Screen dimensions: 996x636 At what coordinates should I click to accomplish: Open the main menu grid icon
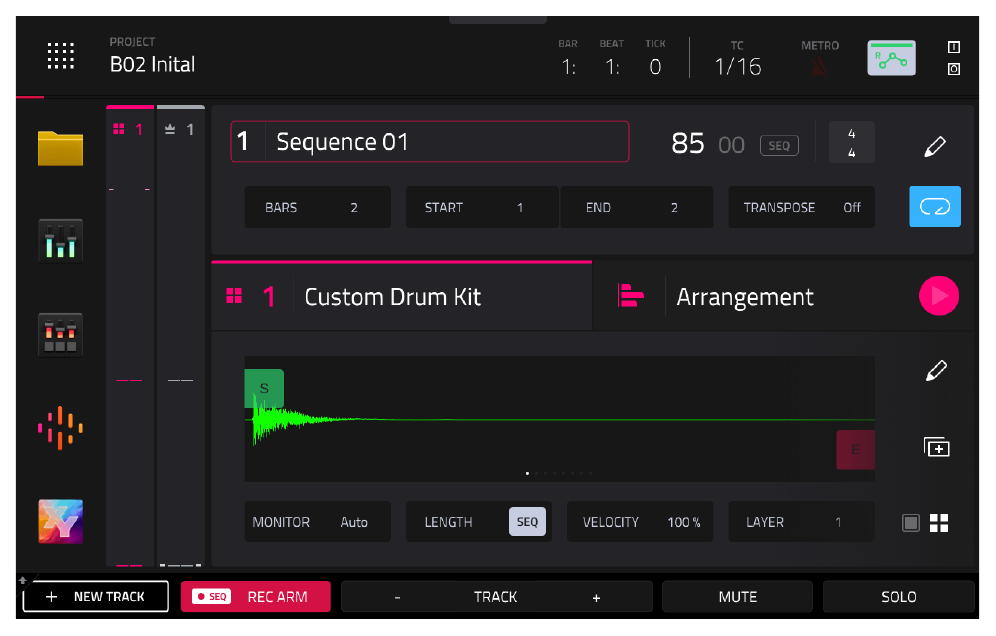coord(61,56)
